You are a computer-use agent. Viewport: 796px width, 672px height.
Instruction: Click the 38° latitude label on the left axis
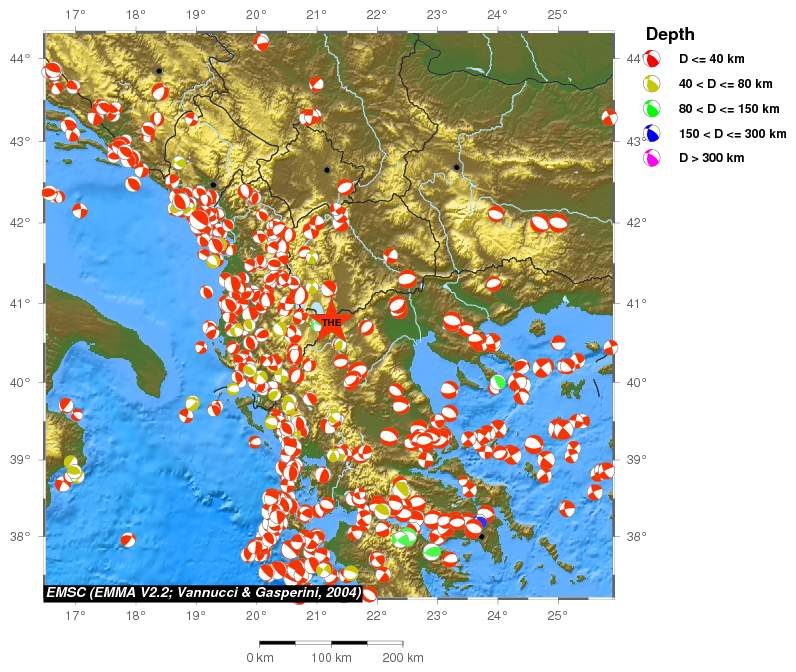(x=20, y=536)
